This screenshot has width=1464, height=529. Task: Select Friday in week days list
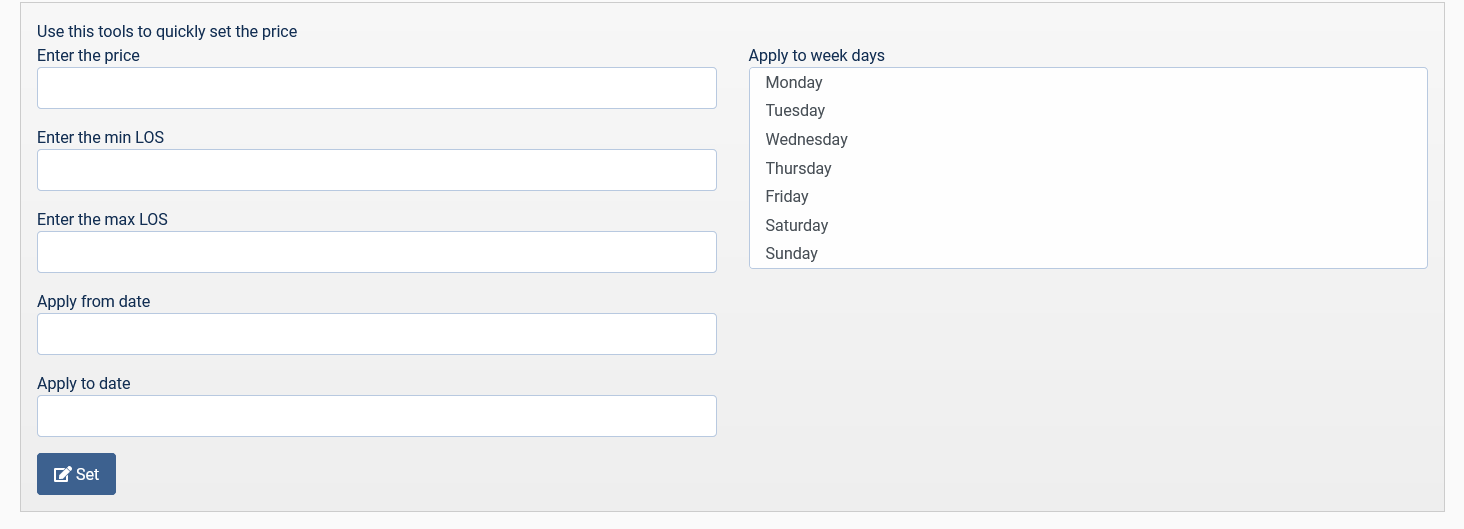(787, 197)
